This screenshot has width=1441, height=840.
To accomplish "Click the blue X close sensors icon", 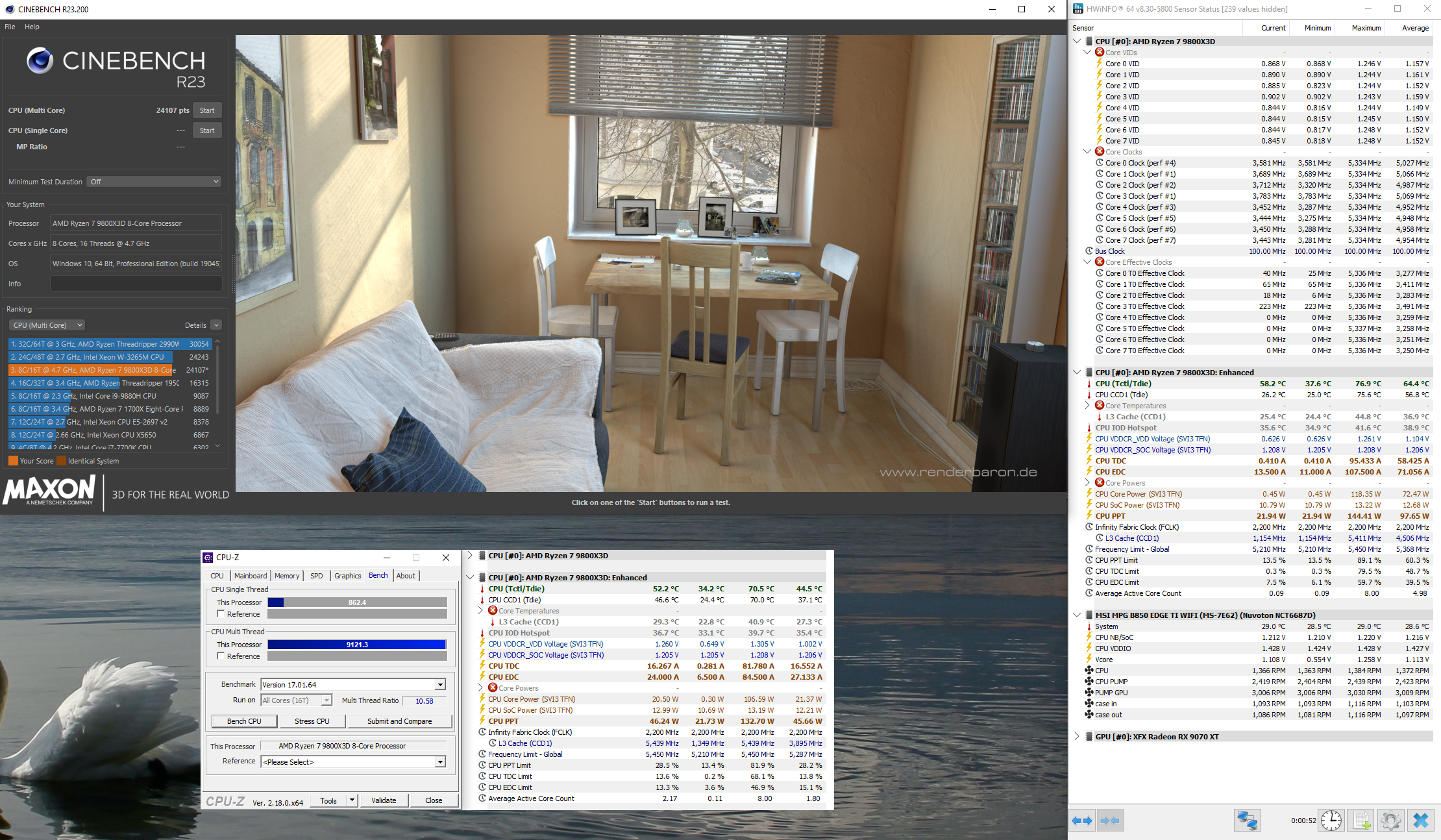I will pos(1420,821).
